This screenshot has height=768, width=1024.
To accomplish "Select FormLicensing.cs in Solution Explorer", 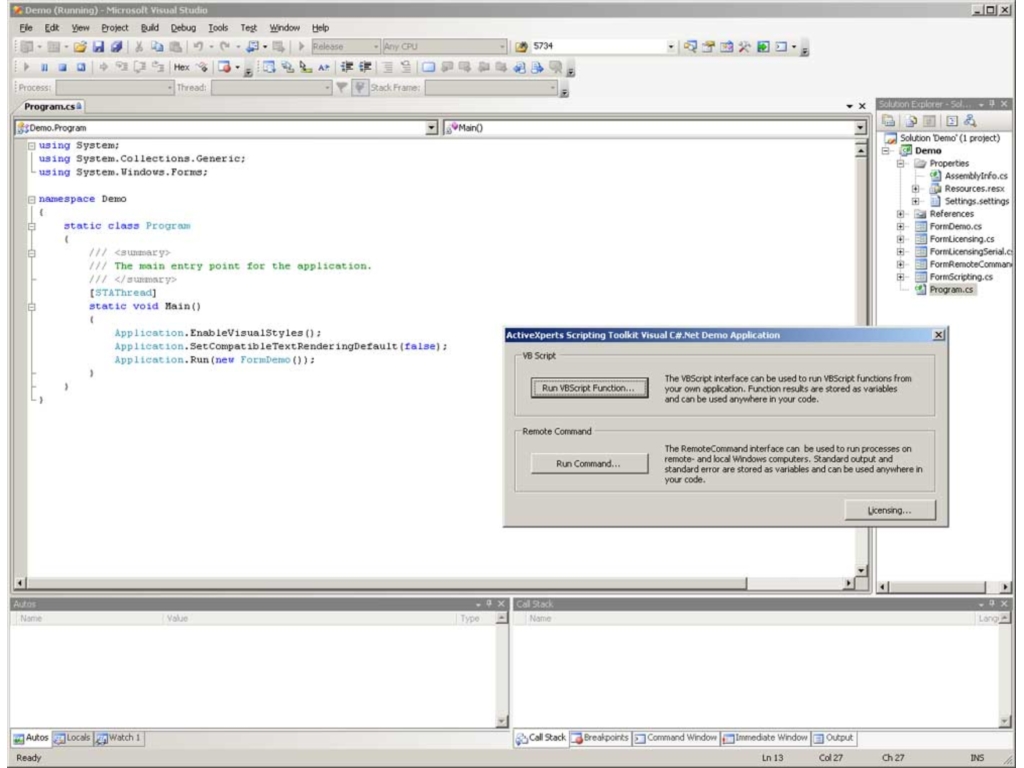I will pyautogui.click(x=961, y=239).
